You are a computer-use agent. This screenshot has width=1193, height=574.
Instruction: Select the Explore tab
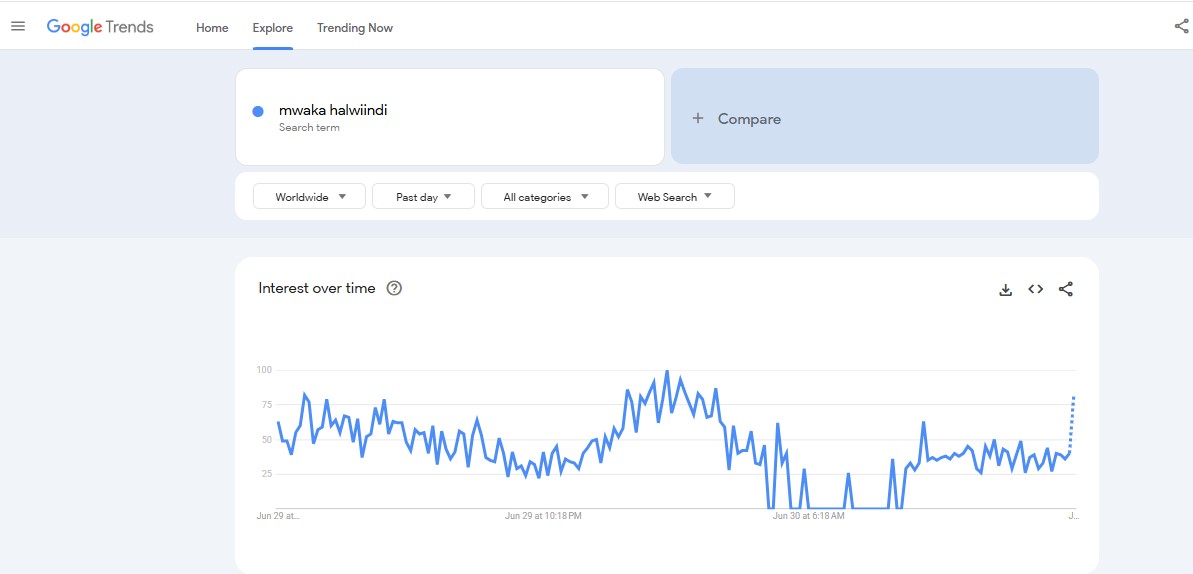coord(272,28)
